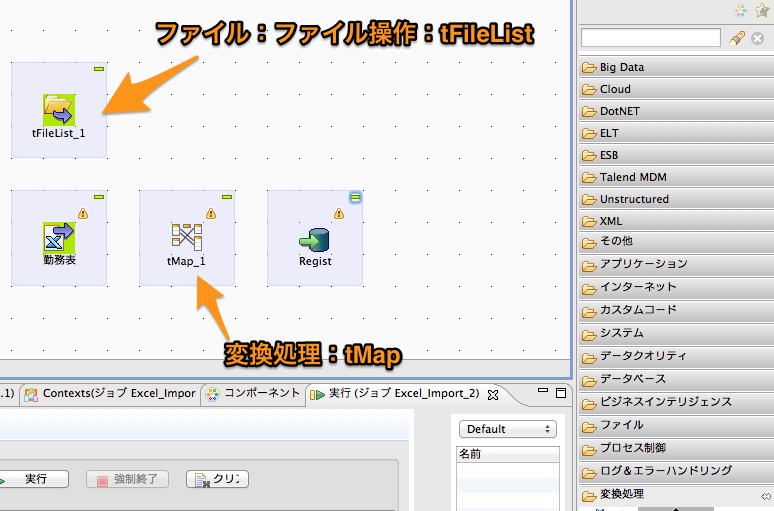
Task: Expand the ELT palette folder
Action: point(676,133)
